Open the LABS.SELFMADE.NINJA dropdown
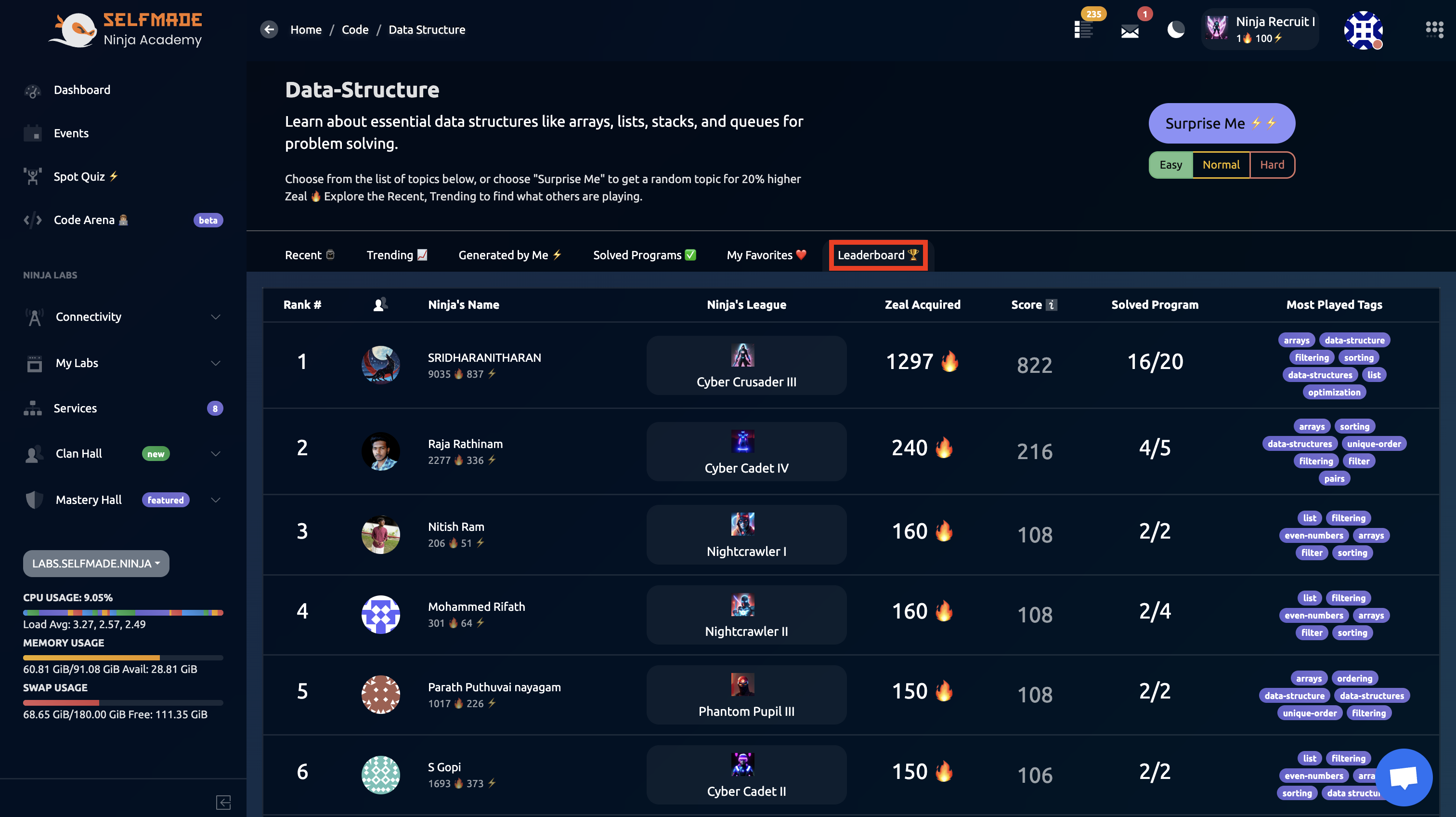Image resolution: width=1456 pixels, height=817 pixels. click(96, 563)
